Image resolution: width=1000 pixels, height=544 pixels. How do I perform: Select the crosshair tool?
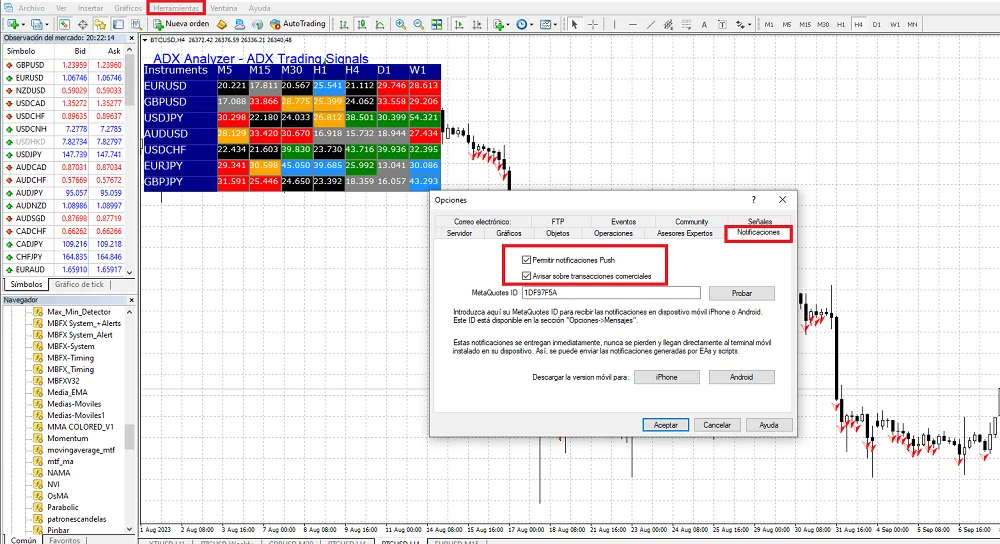point(593,24)
